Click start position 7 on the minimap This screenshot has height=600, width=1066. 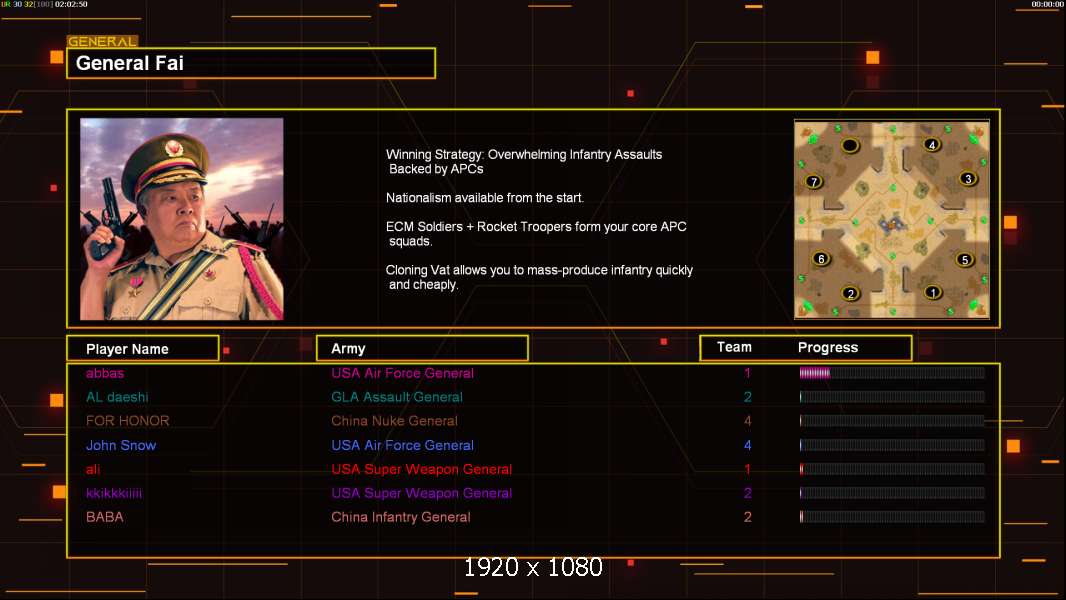(814, 181)
